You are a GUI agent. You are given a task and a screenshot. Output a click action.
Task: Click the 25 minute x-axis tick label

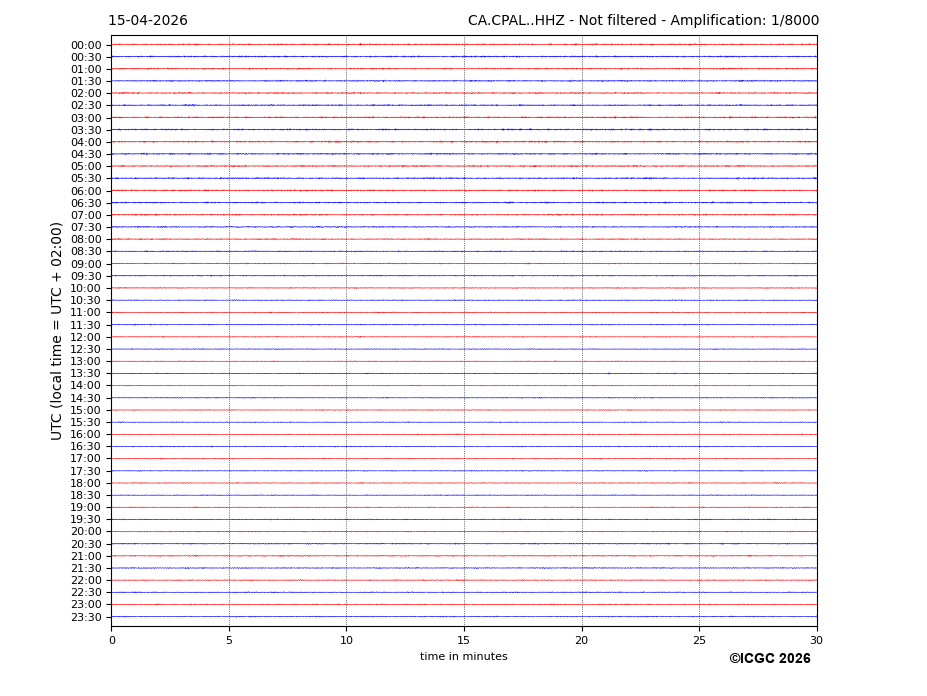pyautogui.click(x=699, y=640)
